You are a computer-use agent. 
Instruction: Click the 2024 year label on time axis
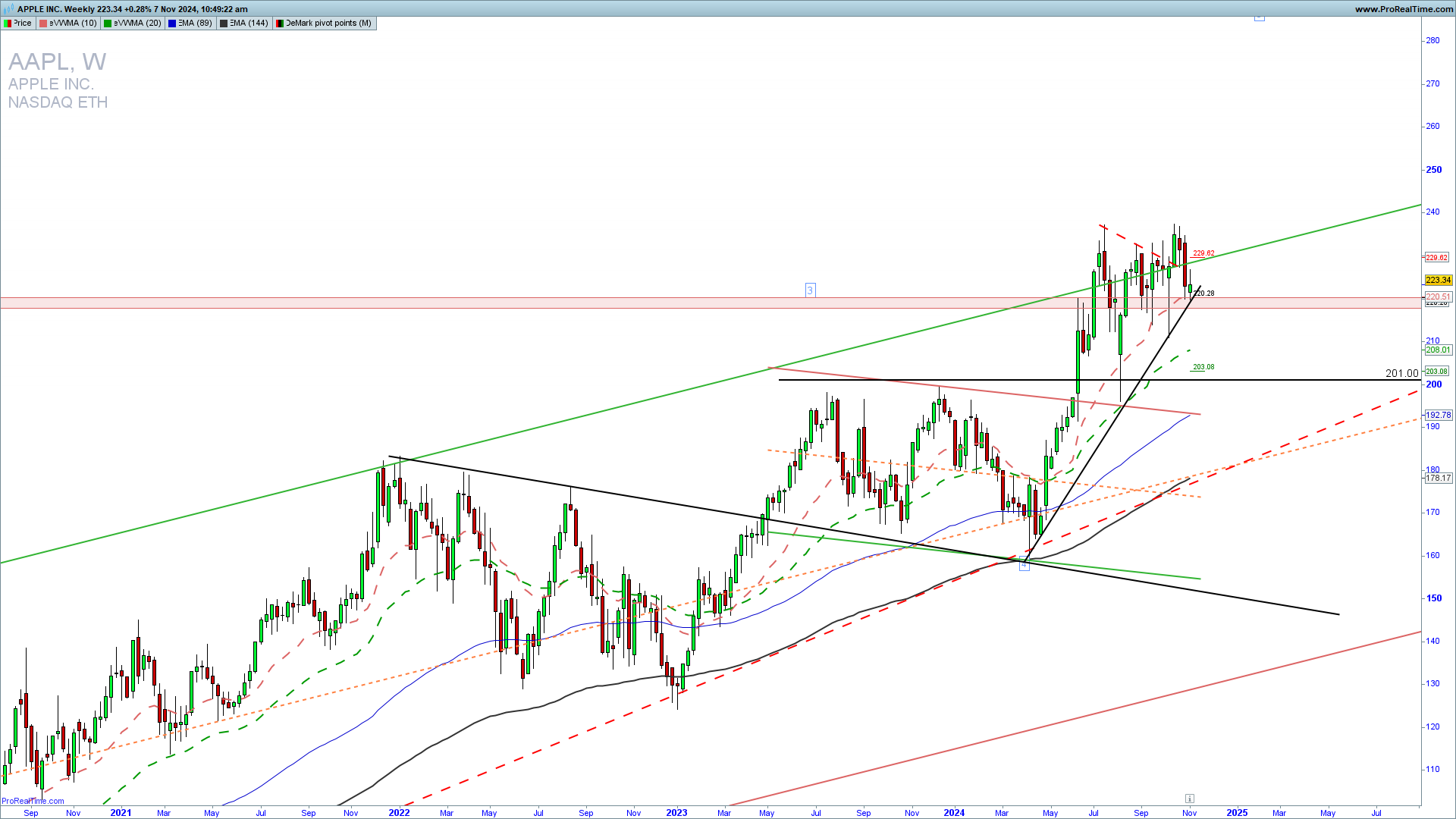(954, 813)
